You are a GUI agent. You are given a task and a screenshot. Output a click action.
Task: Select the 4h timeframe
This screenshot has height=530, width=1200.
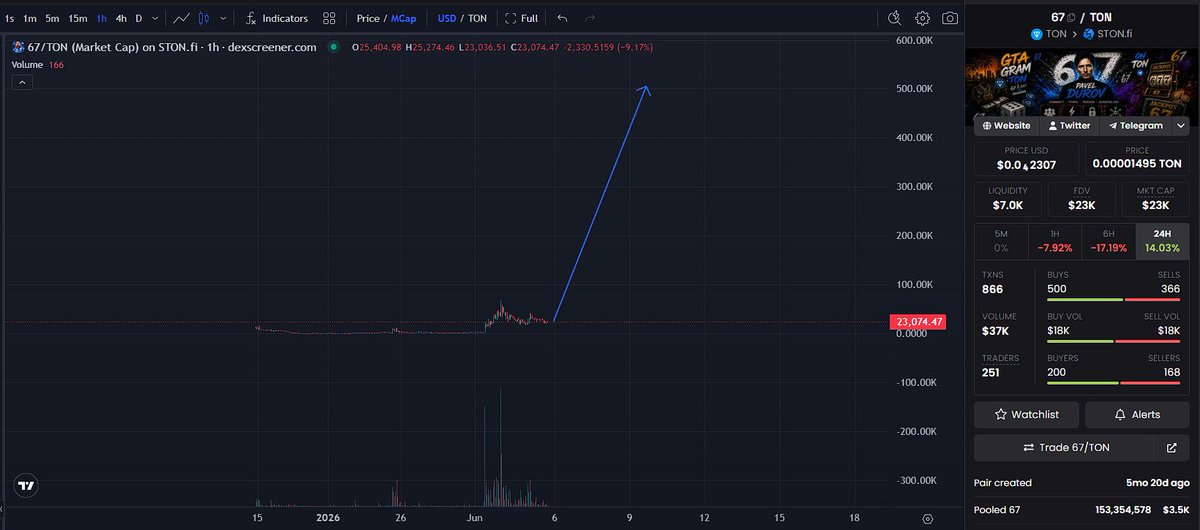[121, 18]
